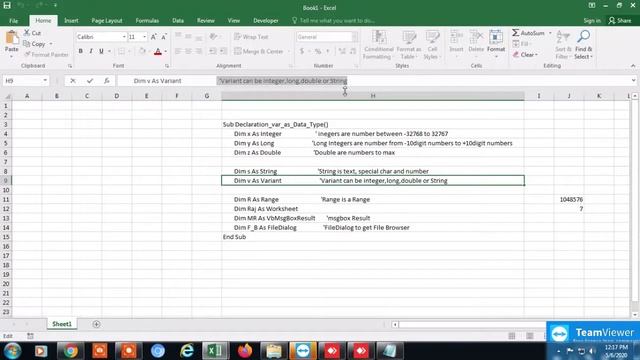The height and width of the screenshot is (360, 640).
Task: Open Internet Explorer from the taskbar
Action: (x=187, y=351)
